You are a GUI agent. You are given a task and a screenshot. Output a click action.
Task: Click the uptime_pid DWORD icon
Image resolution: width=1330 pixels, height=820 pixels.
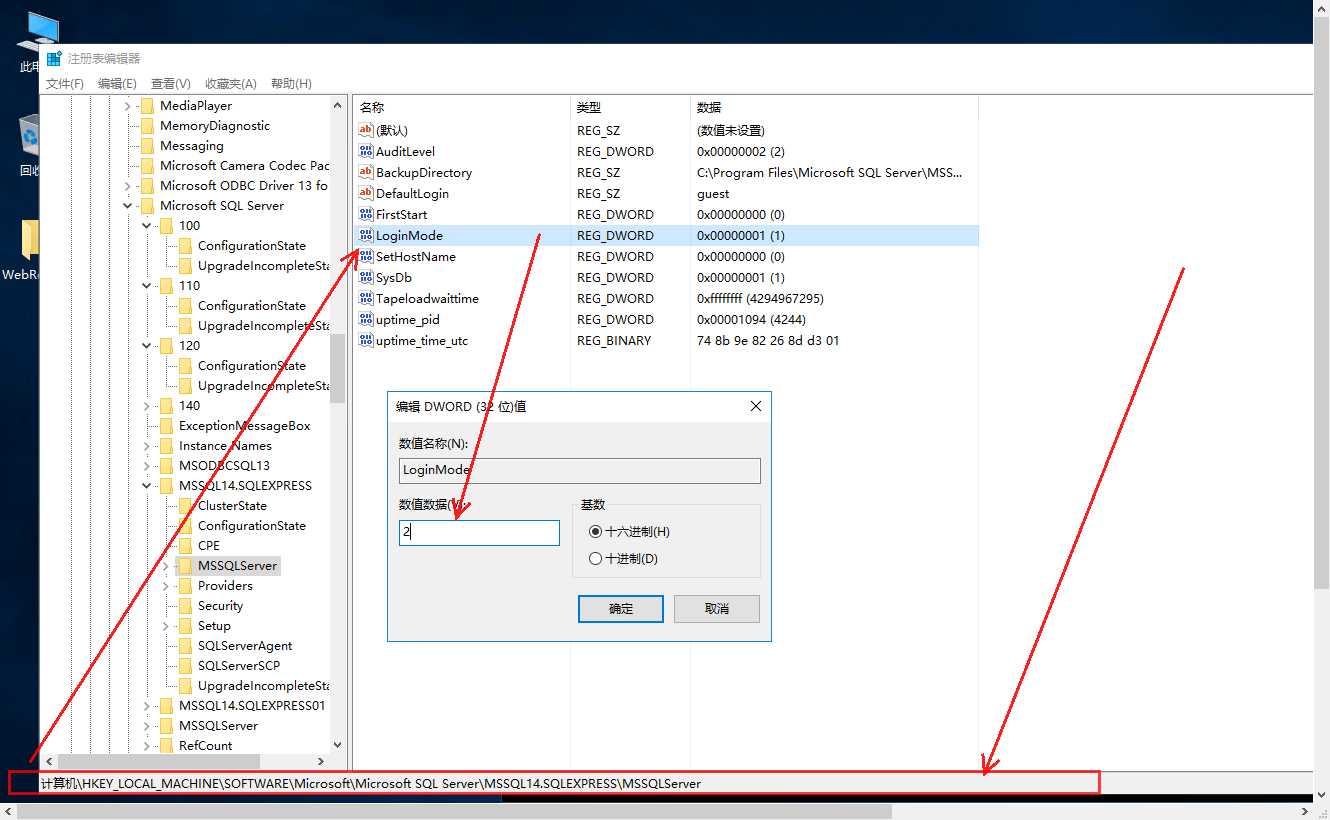coord(366,319)
